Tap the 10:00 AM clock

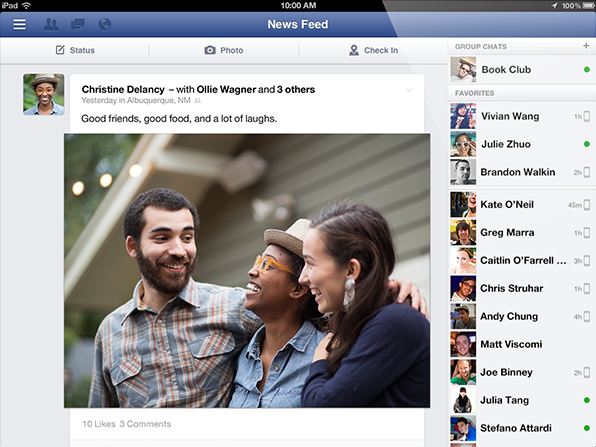[x=298, y=5]
